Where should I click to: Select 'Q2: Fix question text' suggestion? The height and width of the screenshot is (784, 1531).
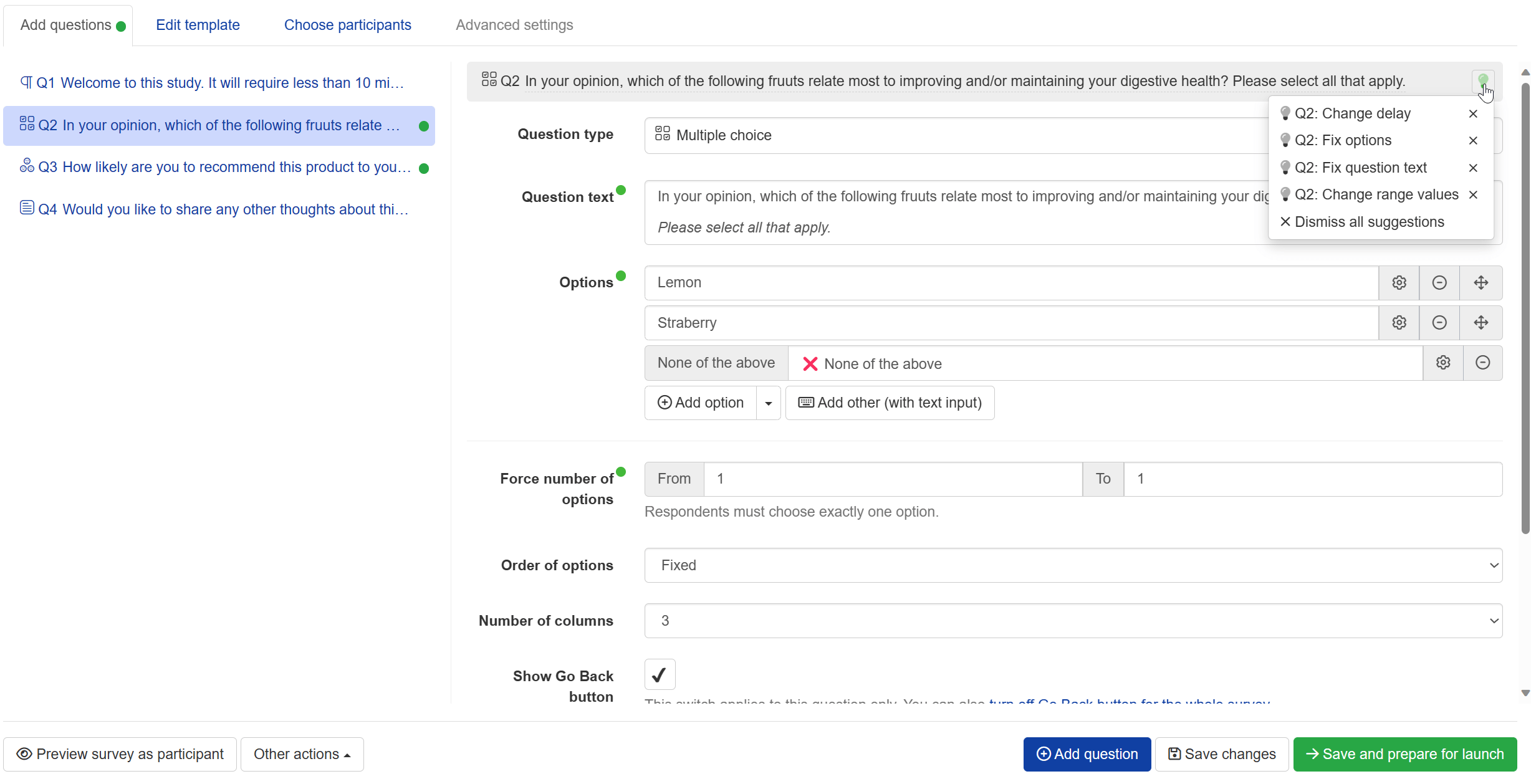[1360, 168]
